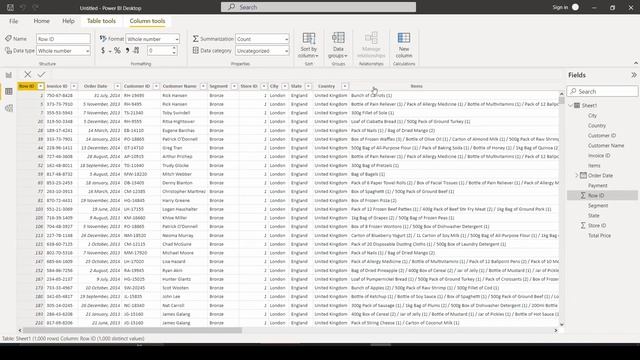
Task: Switch to the Column tools tab
Action: pyautogui.click(x=147, y=21)
